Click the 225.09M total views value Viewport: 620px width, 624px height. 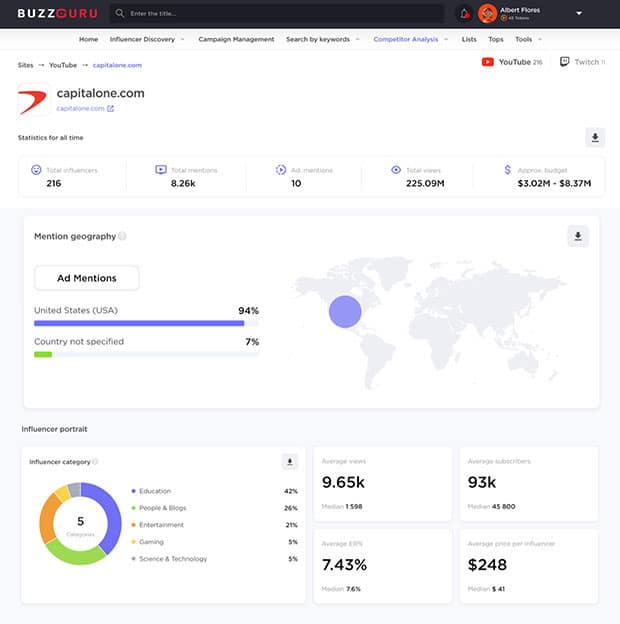pyautogui.click(x=425, y=183)
